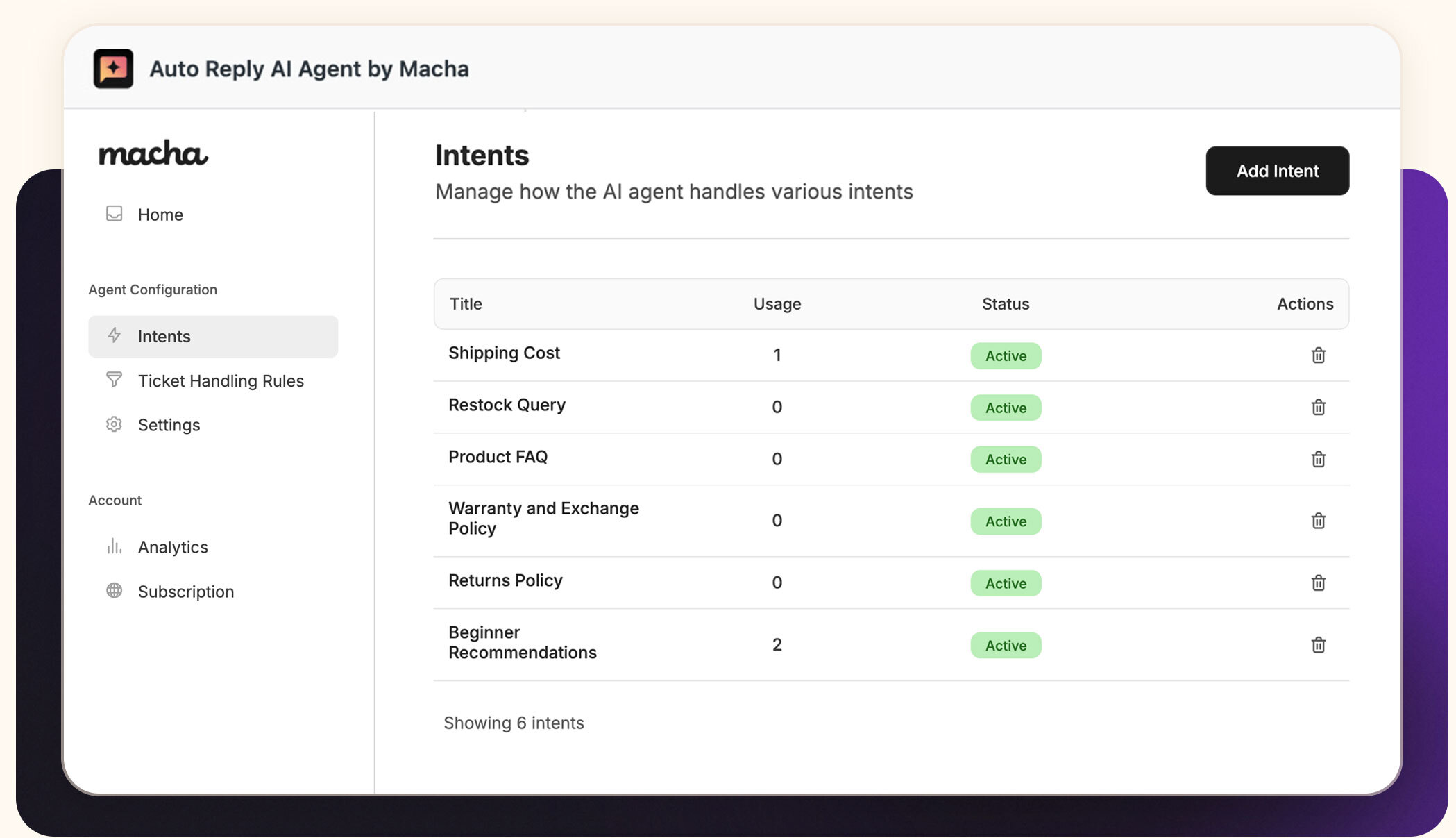Open the Returns Policy intent row
1456x838 pixels.
tap(505, 580)
